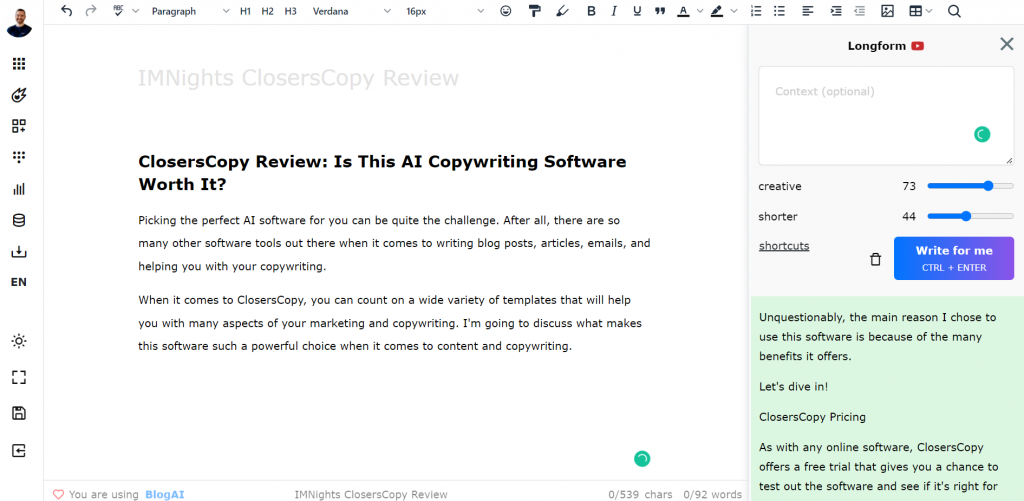This screenshot has height=501, width=1024.
Task: Open the highlight color options arrow
Action: (x=734, y=11)
